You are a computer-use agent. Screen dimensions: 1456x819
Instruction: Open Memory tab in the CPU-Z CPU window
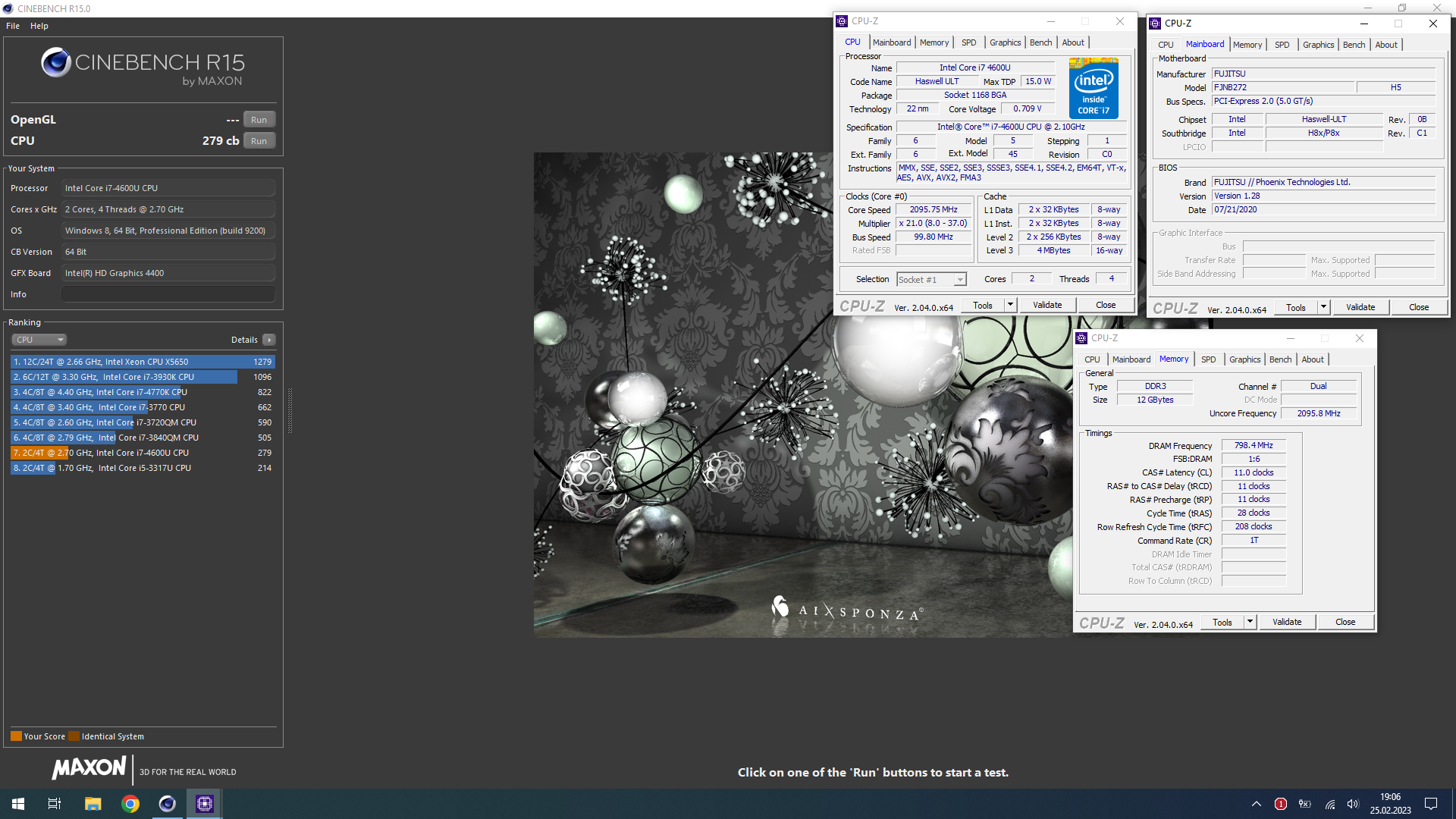click(x=934, y=42)
